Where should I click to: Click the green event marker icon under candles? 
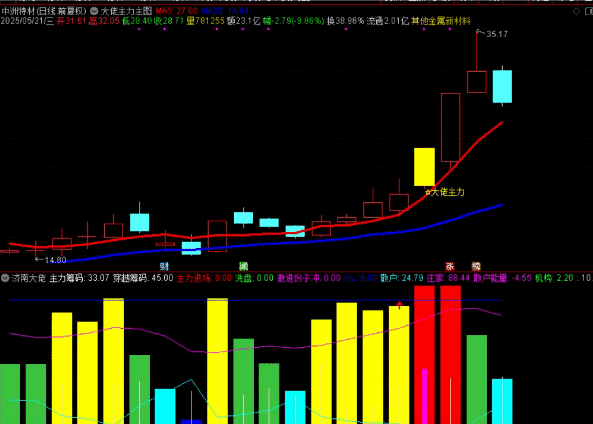244,266
